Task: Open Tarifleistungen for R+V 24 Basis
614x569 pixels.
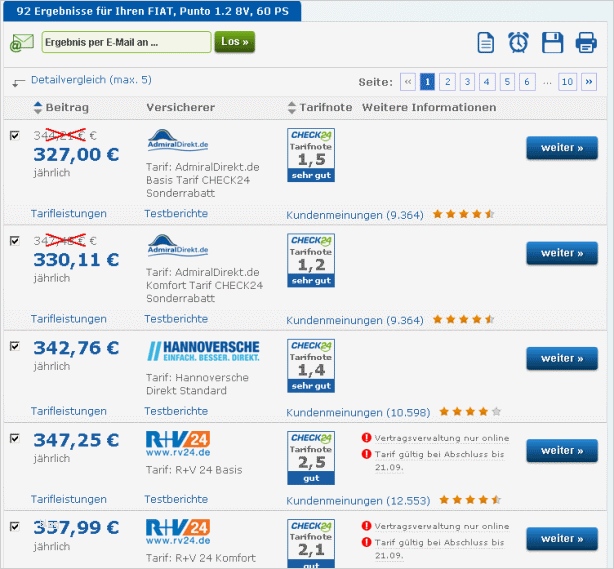Action: pos(69,499)
